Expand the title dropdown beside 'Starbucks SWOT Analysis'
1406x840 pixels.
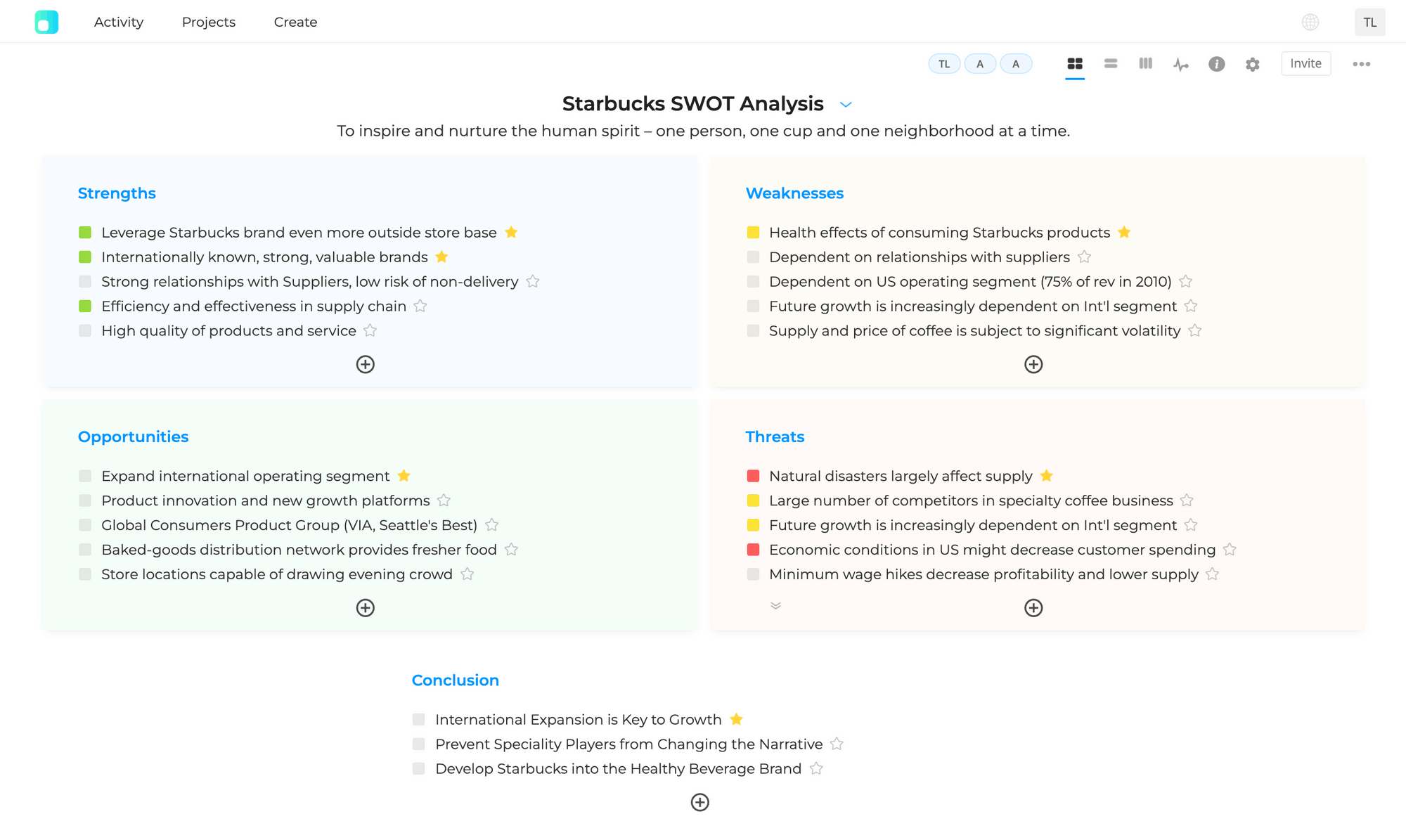click(846, 104)
